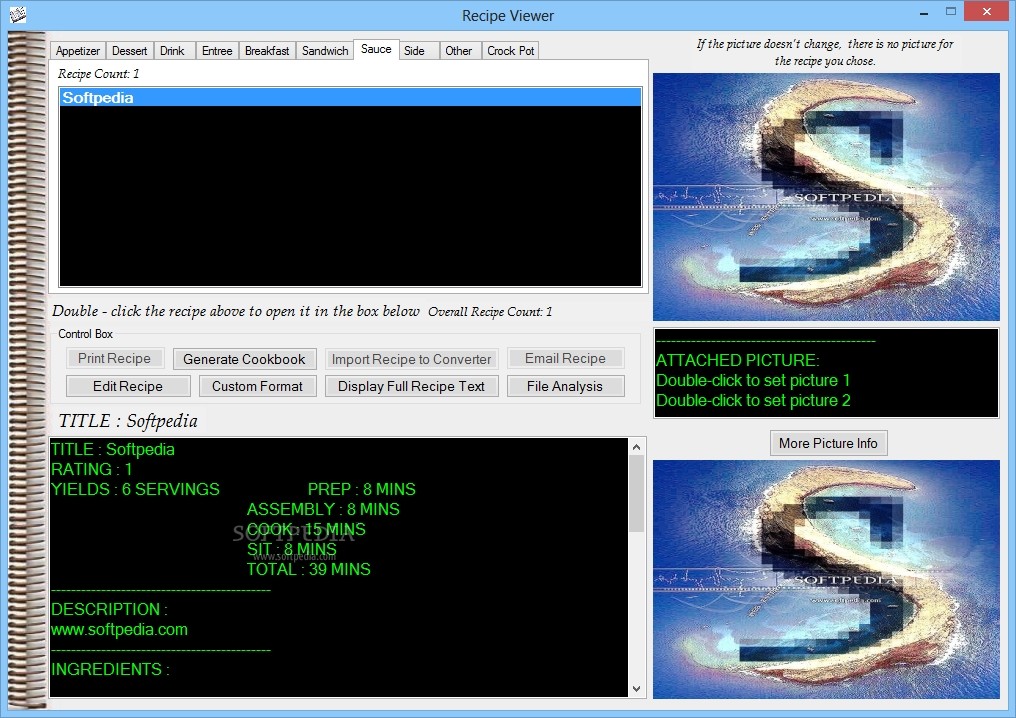Click 'Double-click to set picture 2' line
The height and width of the screenshot is (718, 1016).
tap(753, 400)
